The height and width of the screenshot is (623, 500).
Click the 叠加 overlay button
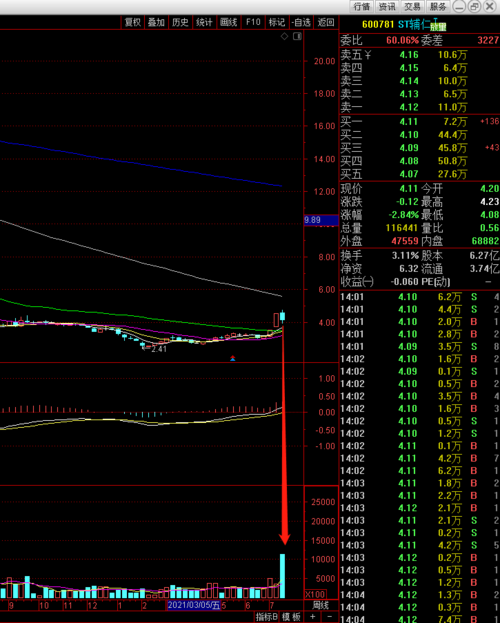click(x=156, y=22)
